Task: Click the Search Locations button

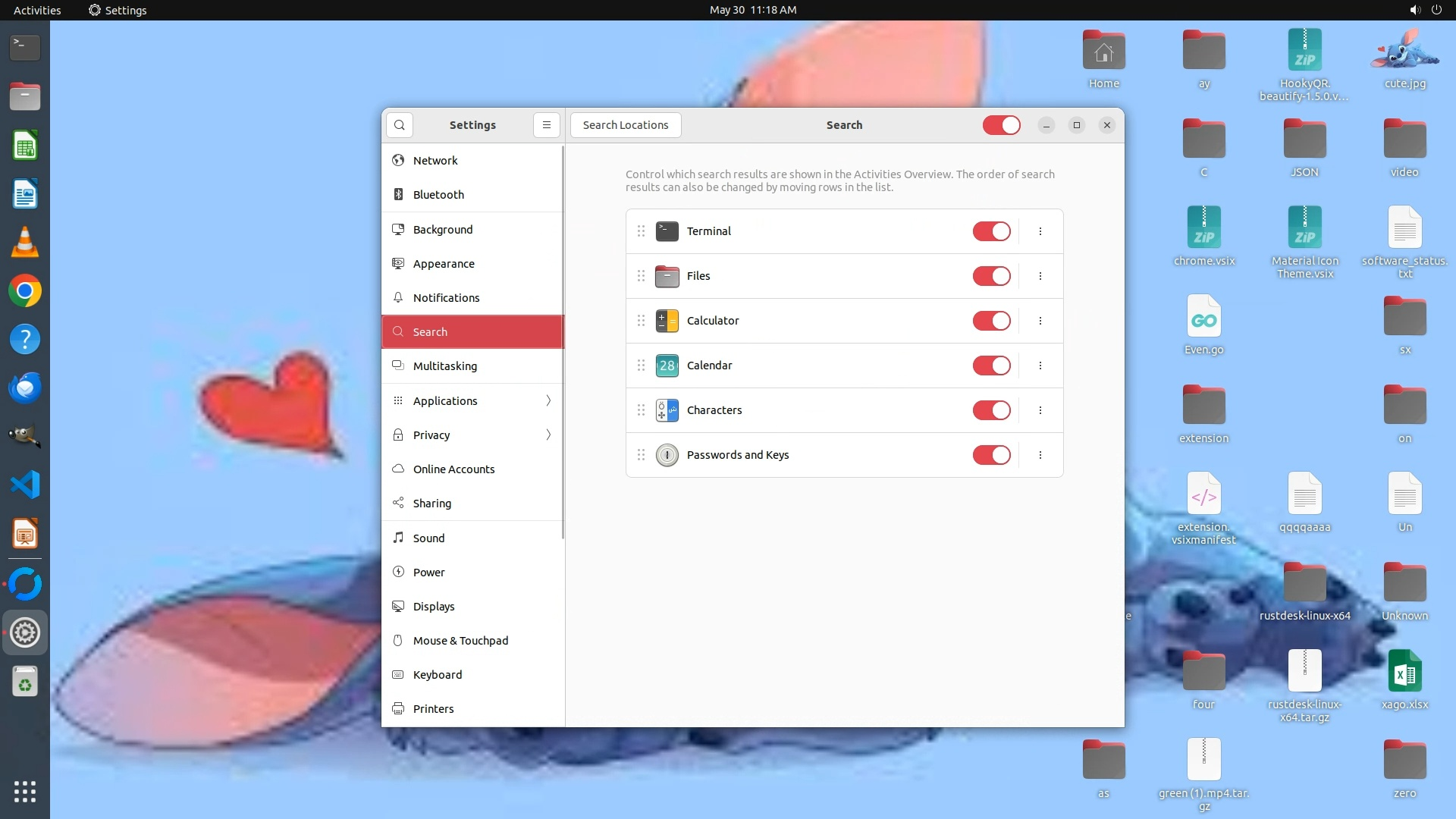Action: pos(626,125)
